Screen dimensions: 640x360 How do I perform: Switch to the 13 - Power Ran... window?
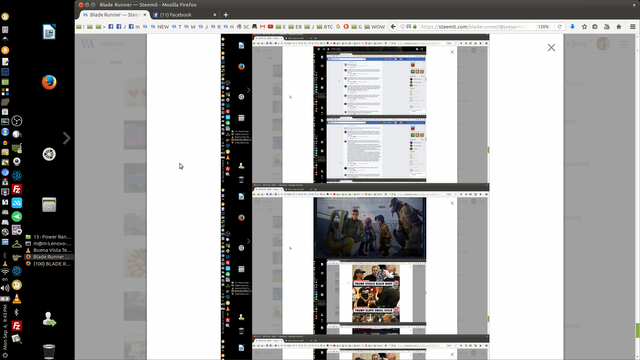click(x=49, y=237)
